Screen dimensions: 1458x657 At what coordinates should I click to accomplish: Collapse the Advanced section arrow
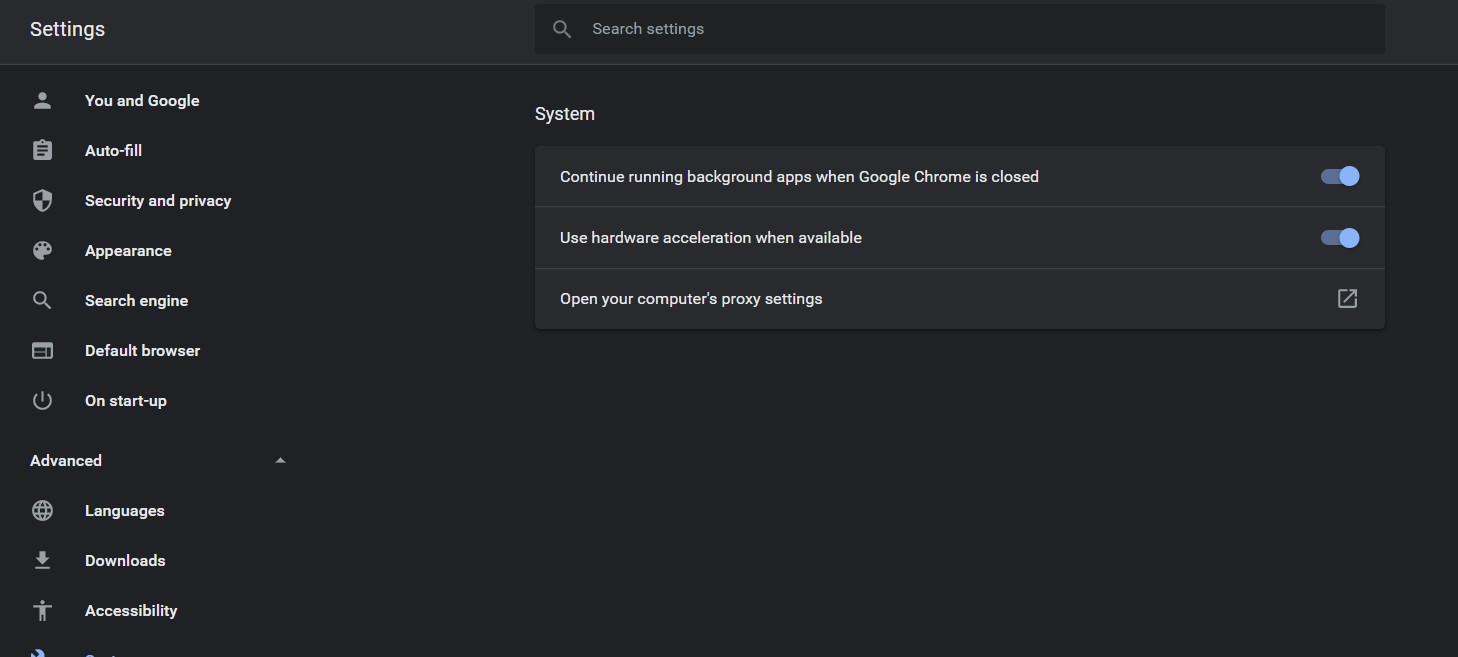(x=280, y=461)
